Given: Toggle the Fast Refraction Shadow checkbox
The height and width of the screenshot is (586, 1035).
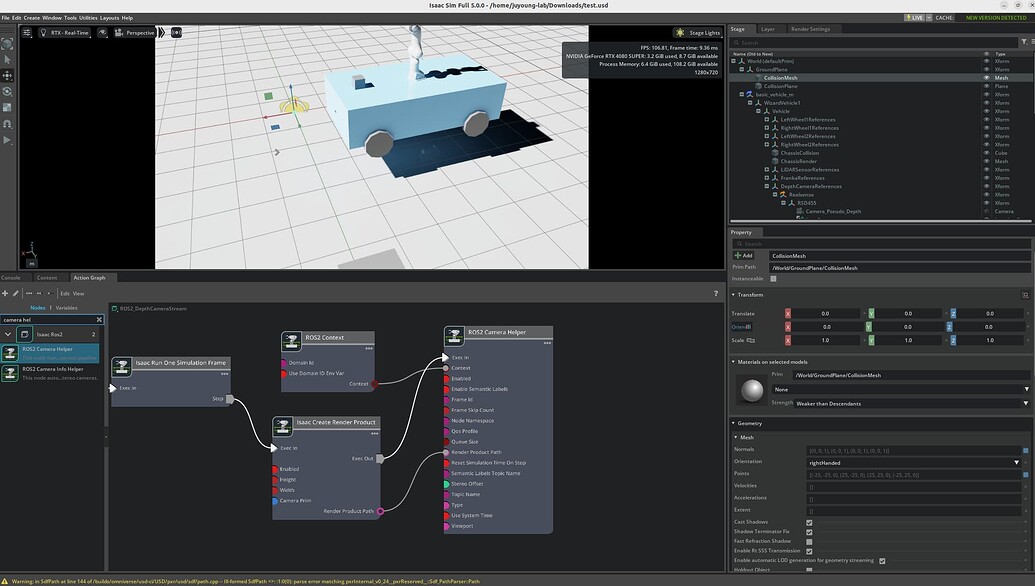Looking at the screenshot, I should pos(810,540).
